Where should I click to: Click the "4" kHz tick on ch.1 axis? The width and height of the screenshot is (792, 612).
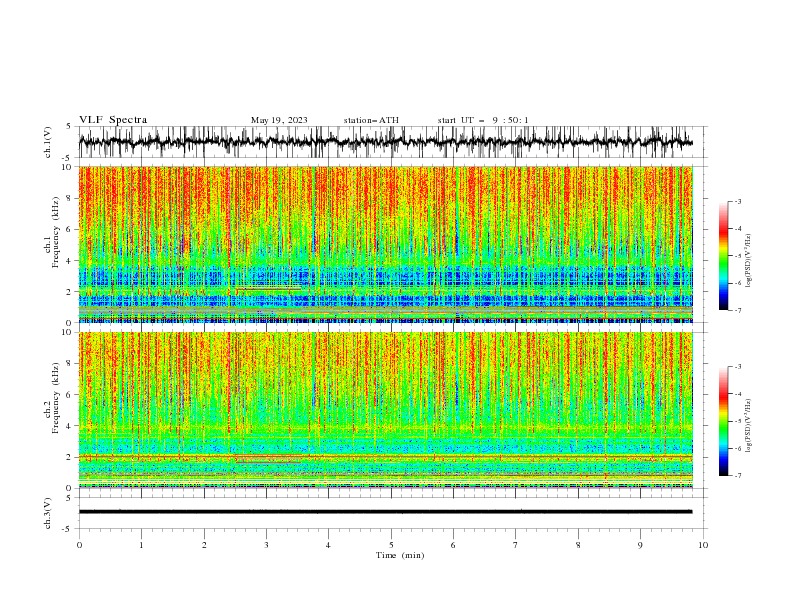[x=70, y=261]
